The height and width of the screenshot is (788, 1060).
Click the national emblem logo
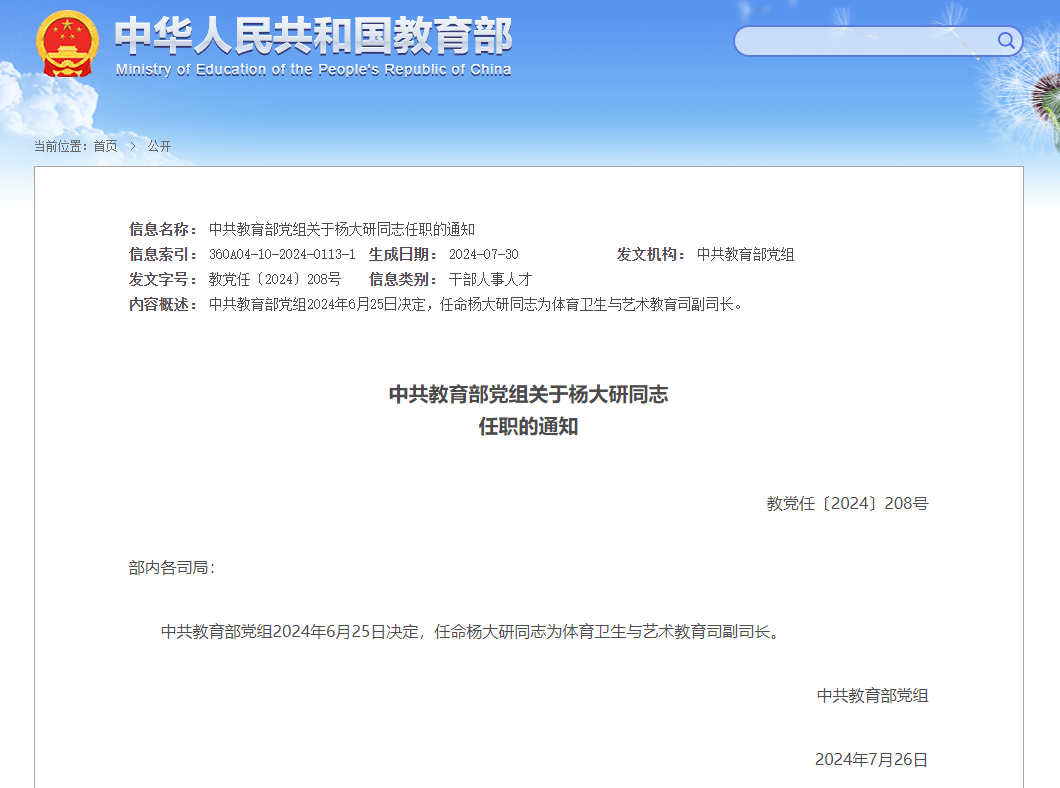point(67,43)
